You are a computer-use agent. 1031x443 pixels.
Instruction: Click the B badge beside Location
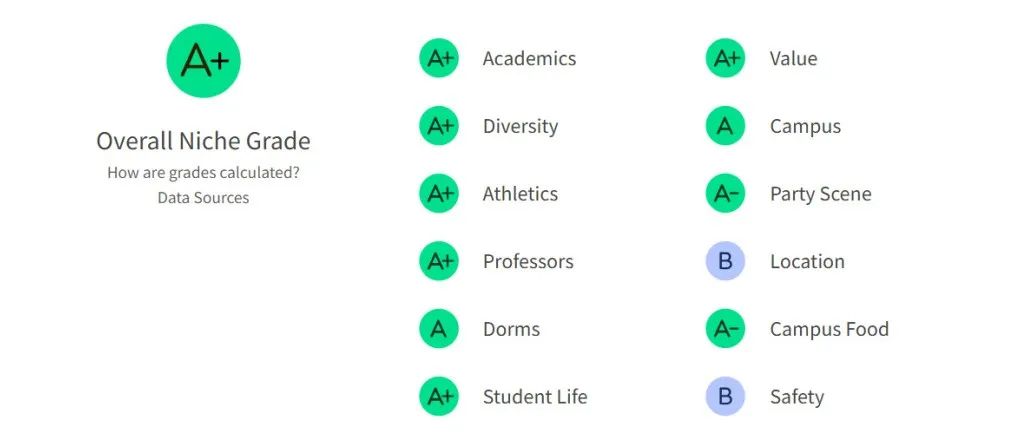pos(725,261)
